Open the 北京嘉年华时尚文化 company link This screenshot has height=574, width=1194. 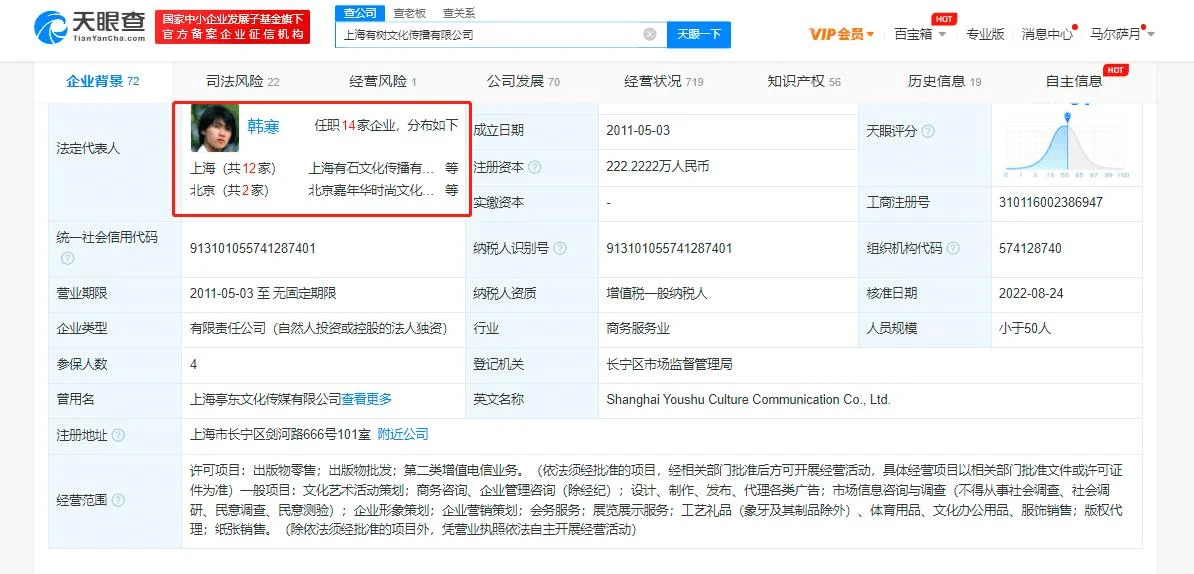[x=372, y=190]
